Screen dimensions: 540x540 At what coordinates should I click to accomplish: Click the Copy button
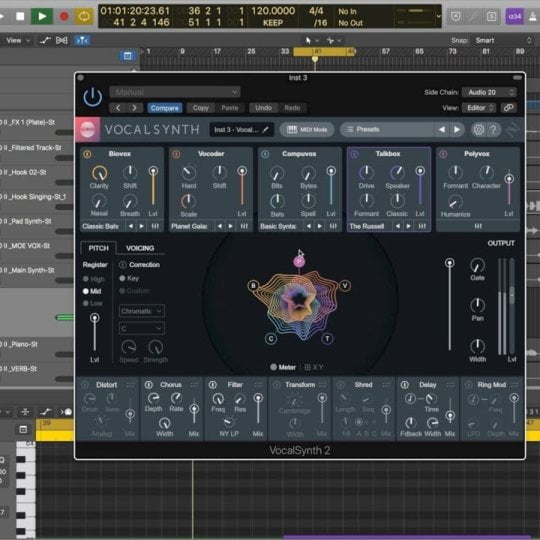pyautogui.click(x=200, y=108)
